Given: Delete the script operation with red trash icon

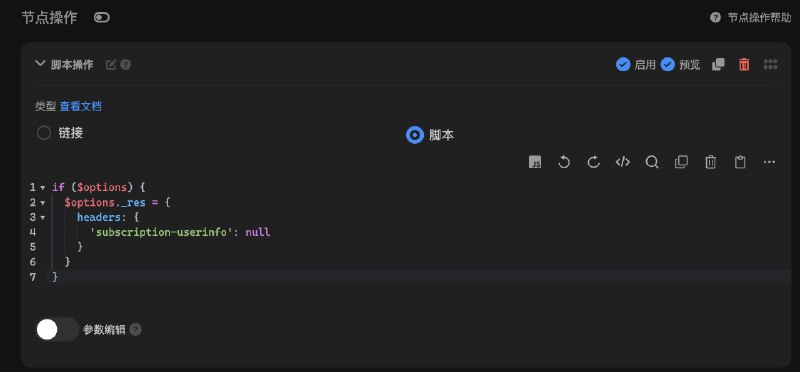Looking at the screenshot, I should 744,64.
